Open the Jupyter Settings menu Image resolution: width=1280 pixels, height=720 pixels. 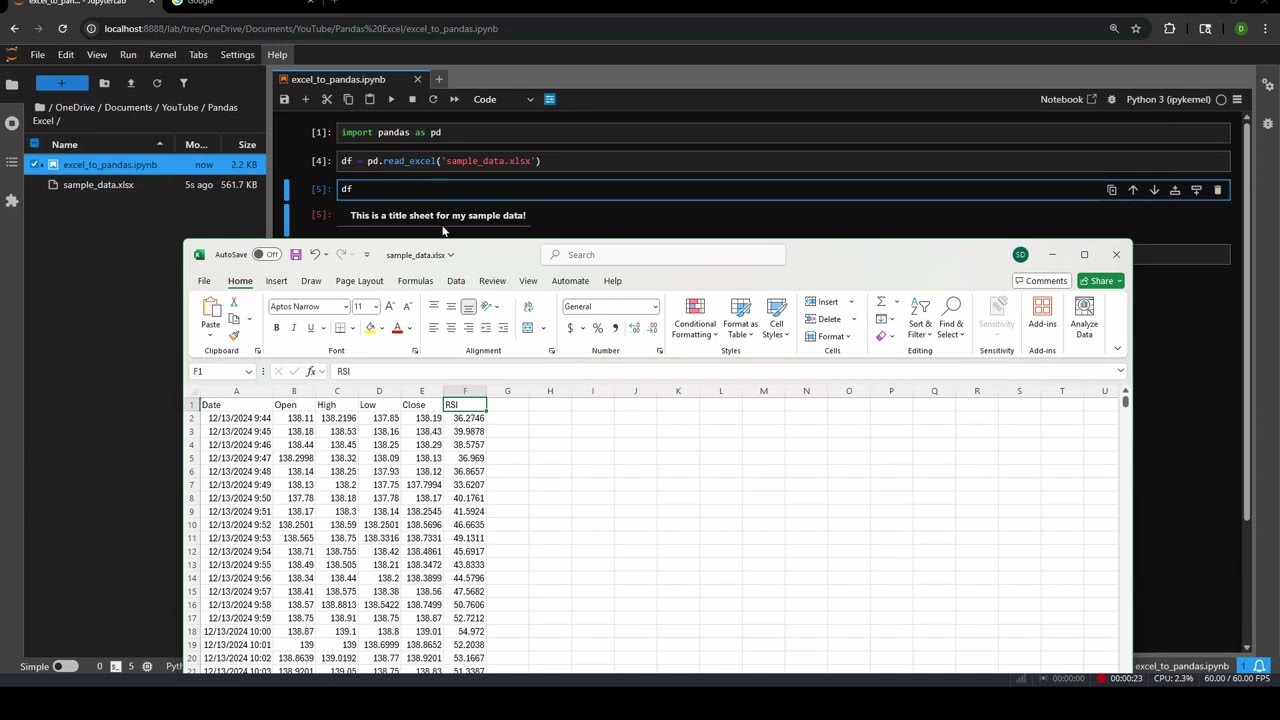(x=237, y=55)
